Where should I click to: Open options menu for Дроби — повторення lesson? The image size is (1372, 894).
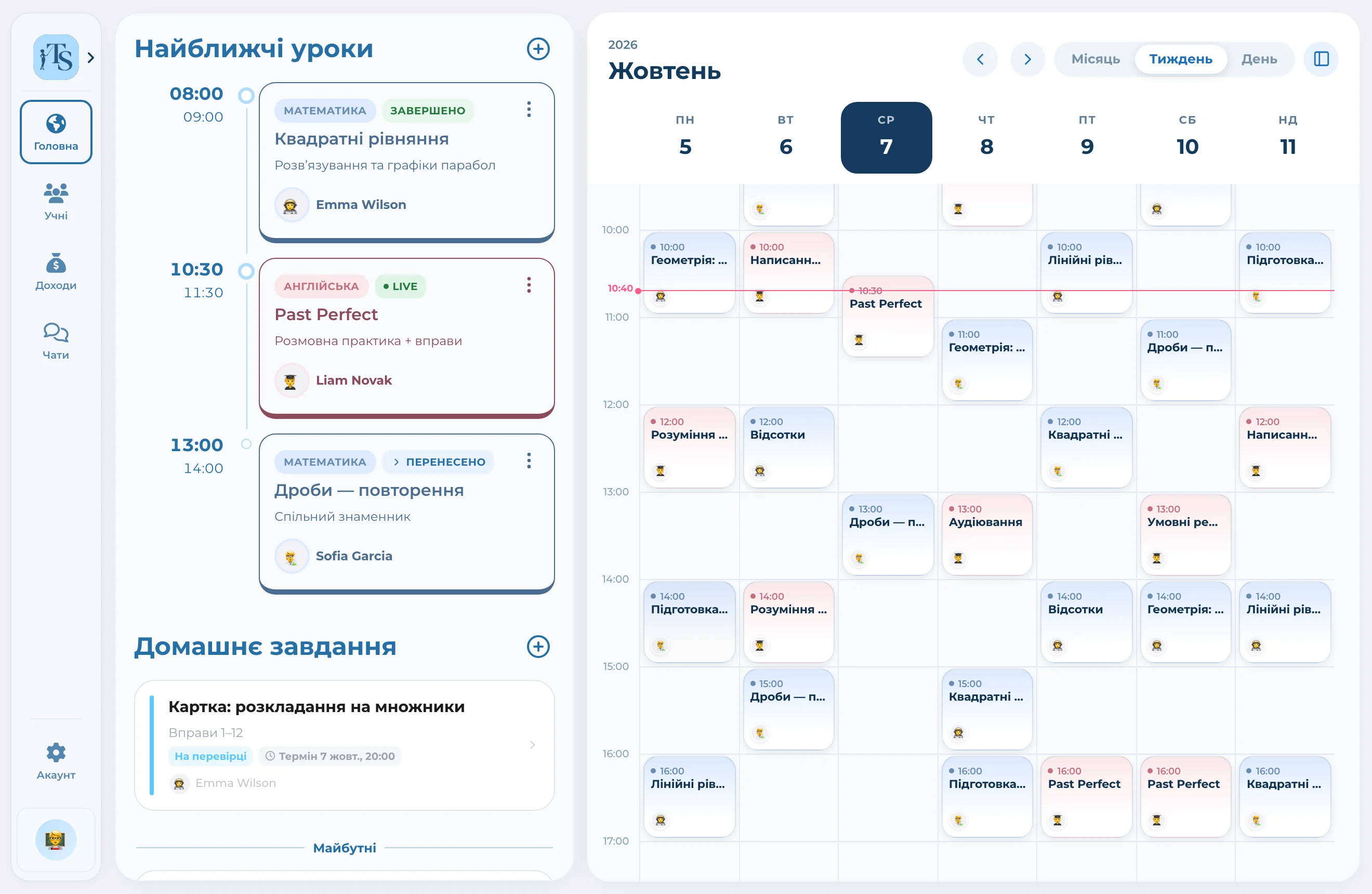(x=529, y=461)
